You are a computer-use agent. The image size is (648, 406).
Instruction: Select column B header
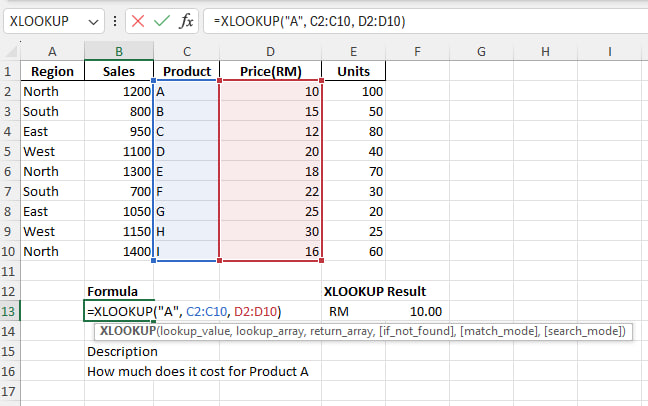click(118, 51)
